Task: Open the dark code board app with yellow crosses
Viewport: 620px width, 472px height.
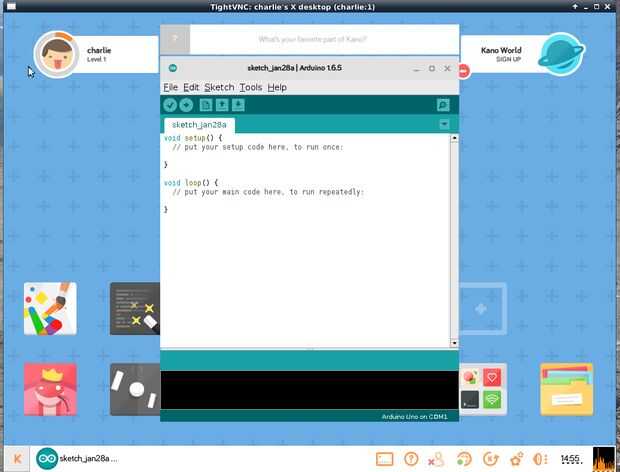Action: coord(135,309)
